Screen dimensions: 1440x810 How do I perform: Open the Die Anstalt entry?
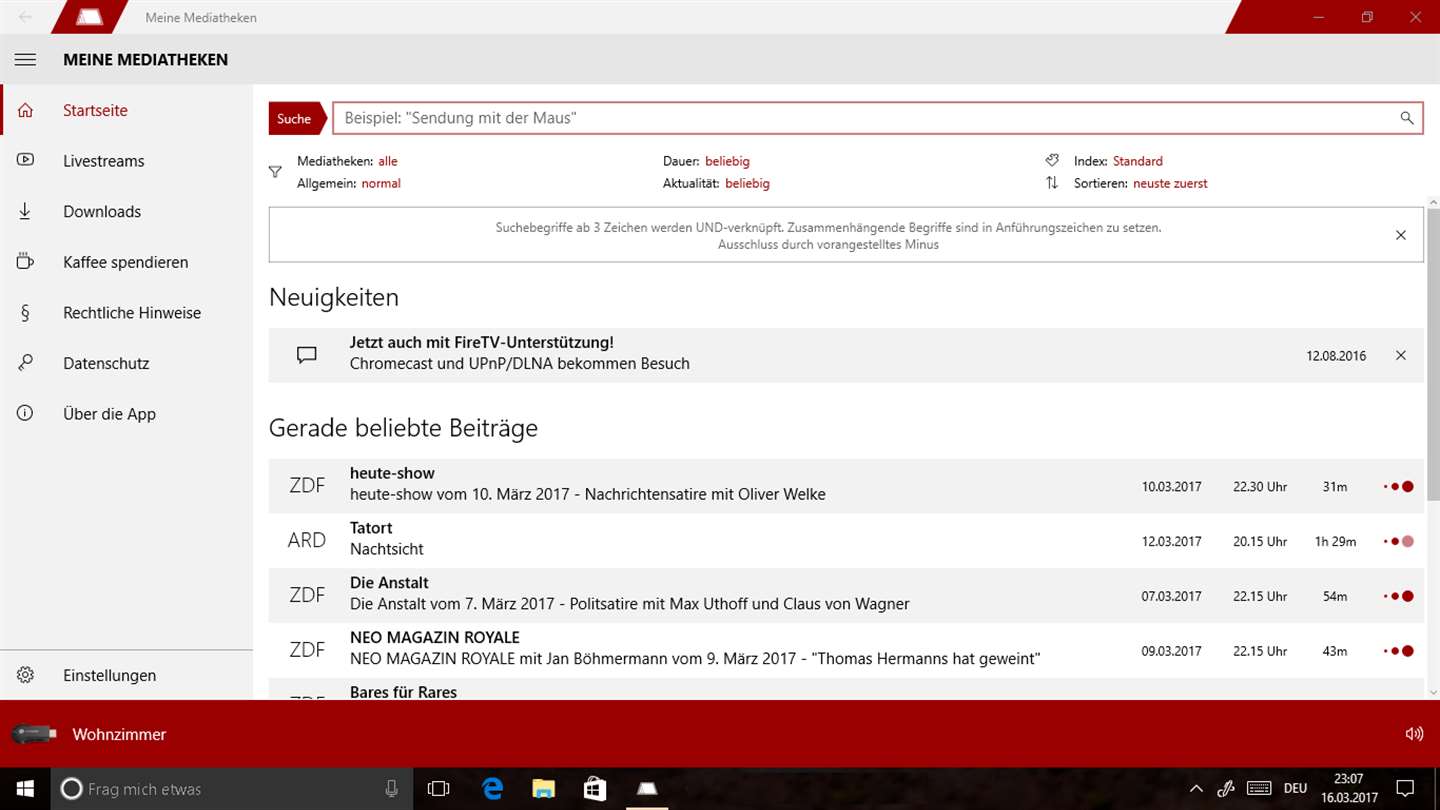(x=846, y=596)
